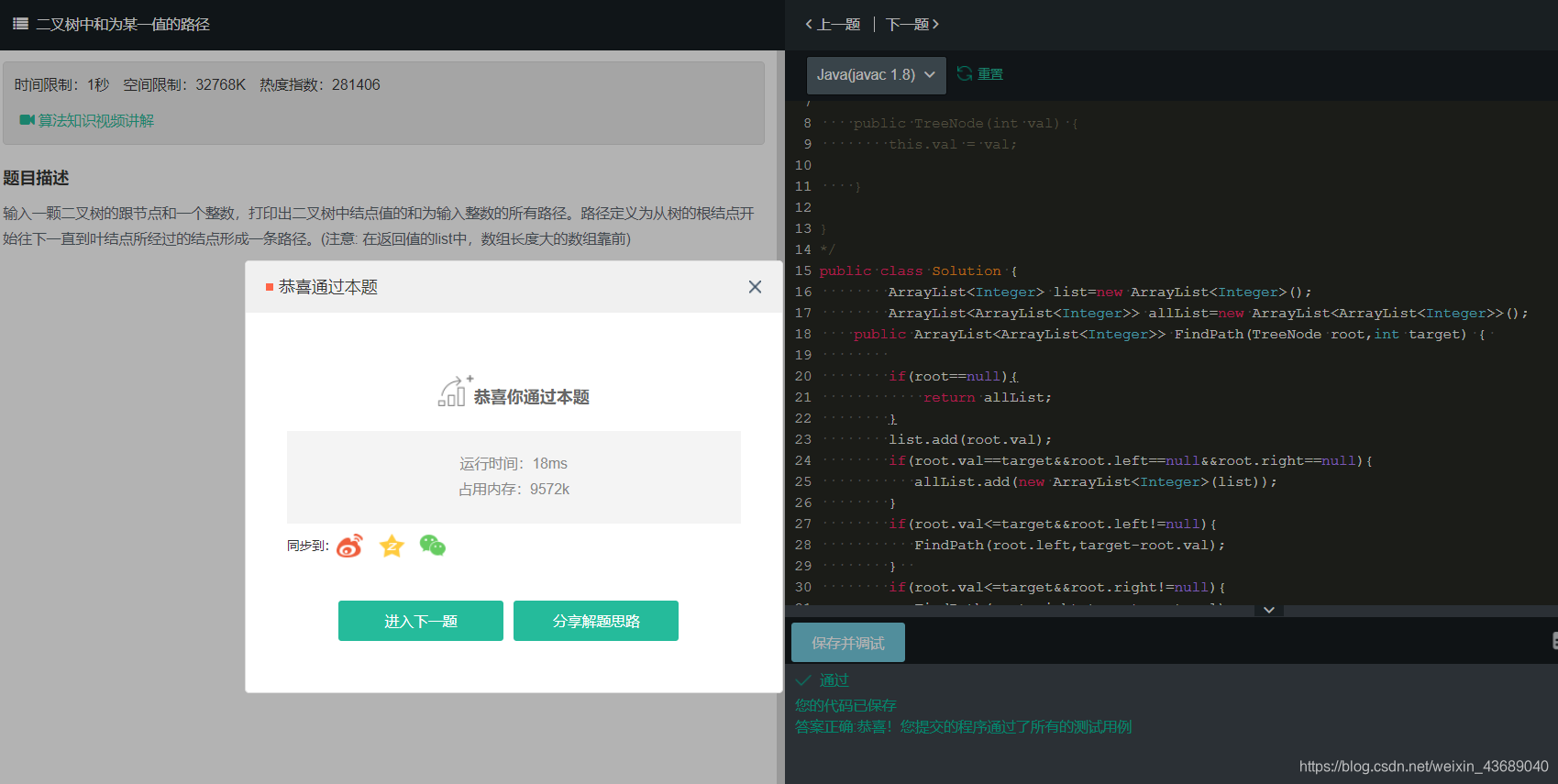Click the 您的代码已保存 message
The height and width of the screenshot is (784, 1558).
[x=845, y=705]
